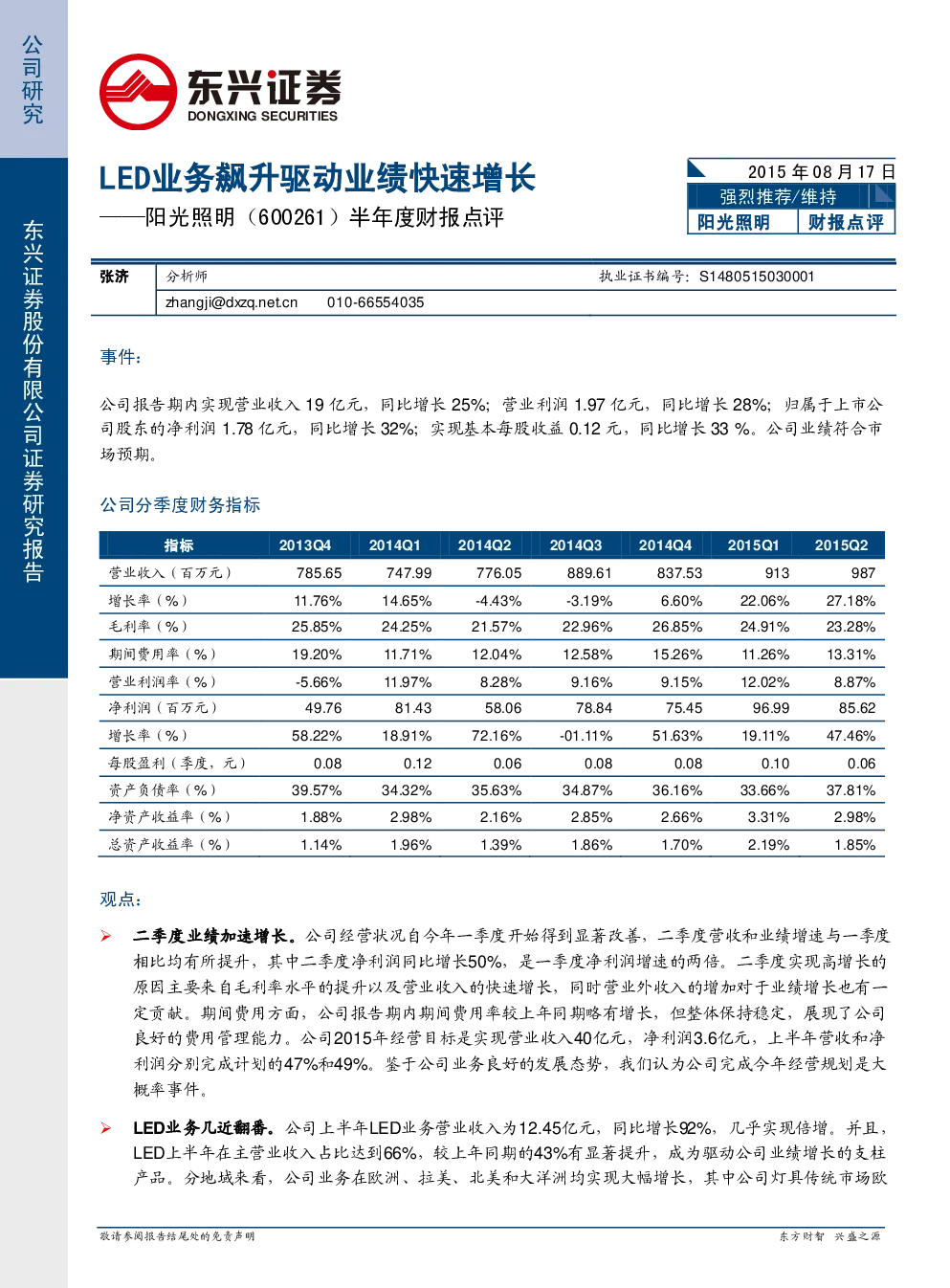Screen dimensions: 950x1288
Task: Click the Dongxing Securities red logo
Action: click(139, 92)
